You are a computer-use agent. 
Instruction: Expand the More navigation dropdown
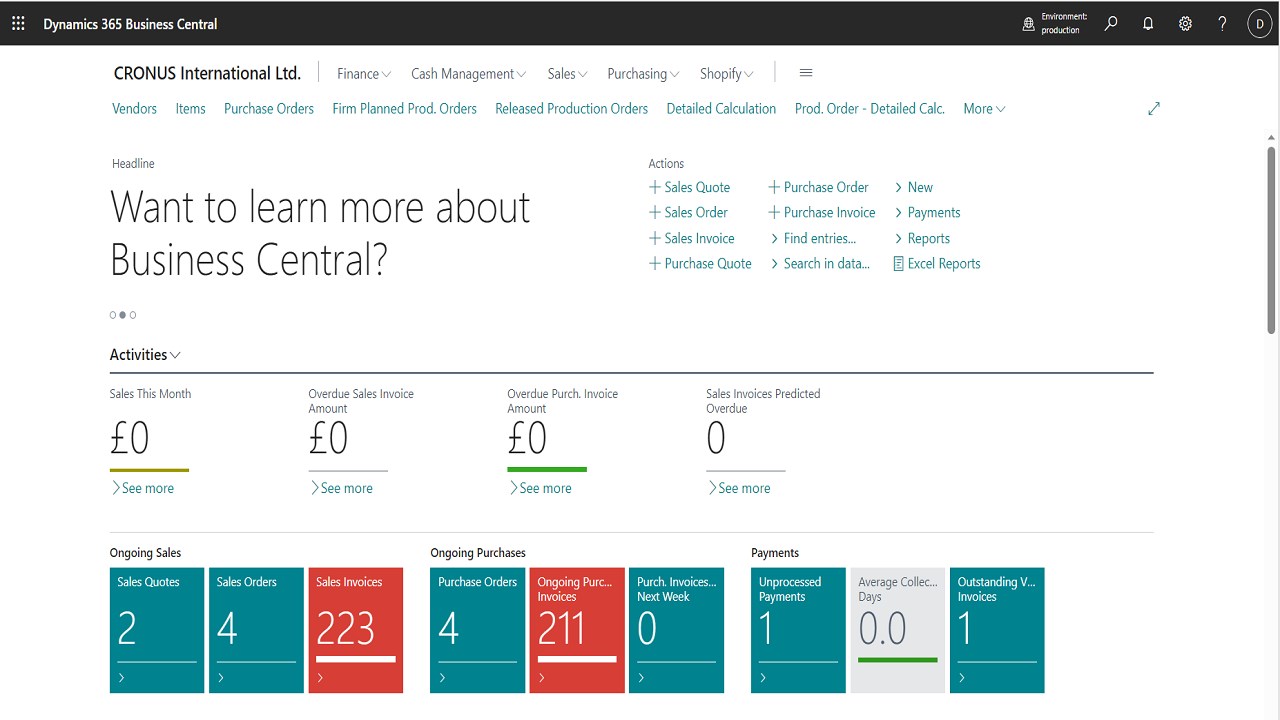pyautogui.click(x=985, y=109)
